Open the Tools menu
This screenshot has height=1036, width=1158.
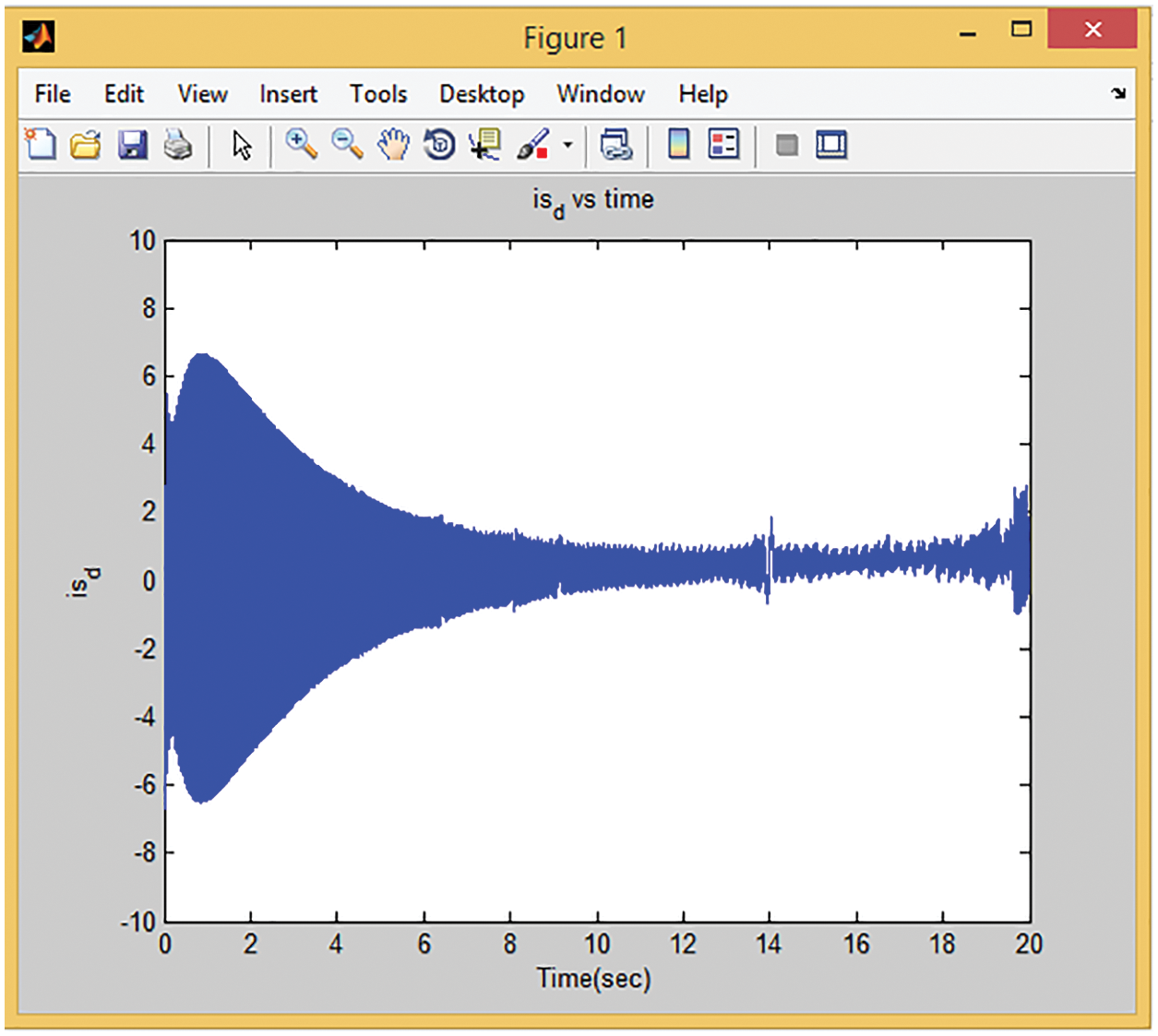378,94
